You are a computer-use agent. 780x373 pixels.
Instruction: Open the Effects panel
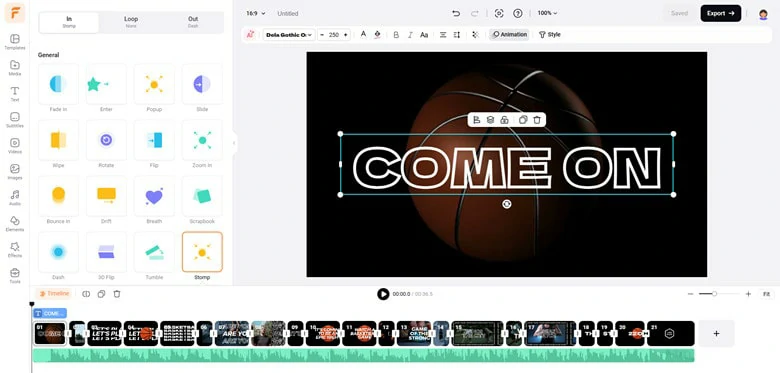coord(14,249)
